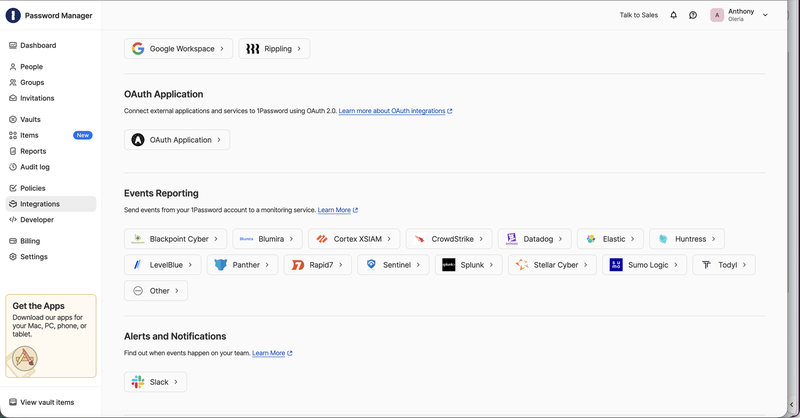
Task: Go to People in the sidebar
Action: 51,67
